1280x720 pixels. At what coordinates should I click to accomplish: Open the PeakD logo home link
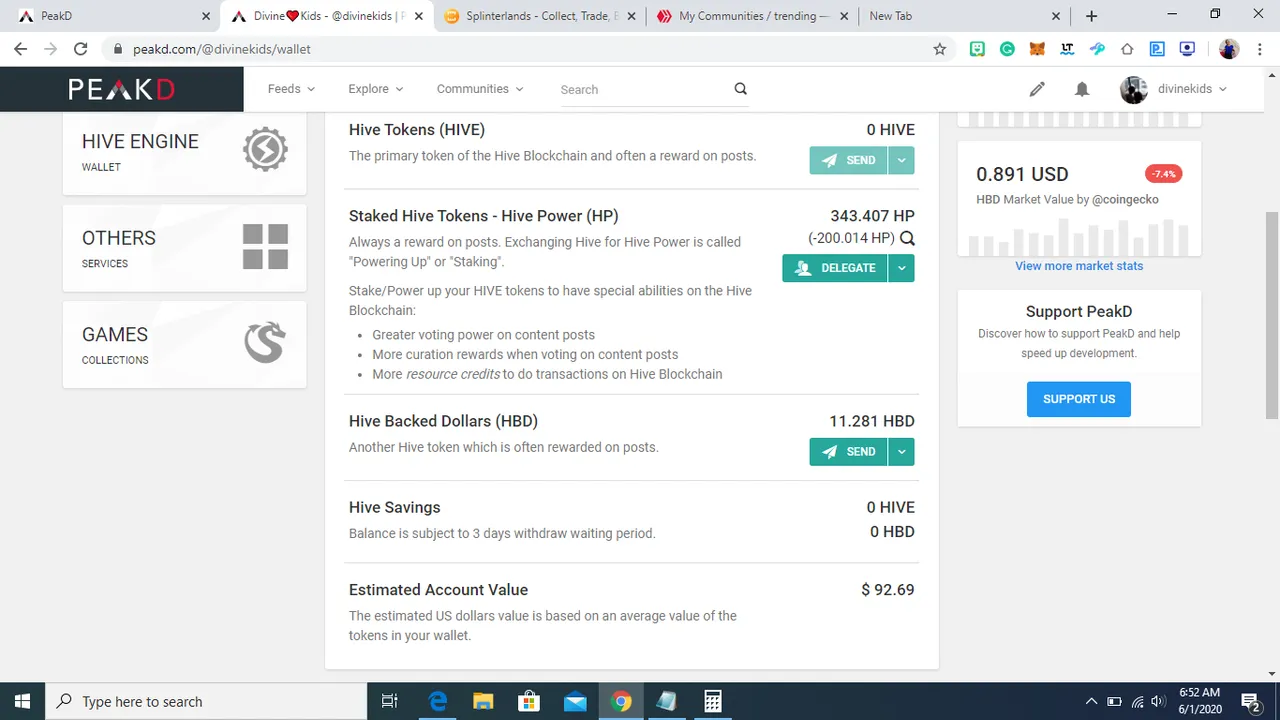click(x=121, y=89)
